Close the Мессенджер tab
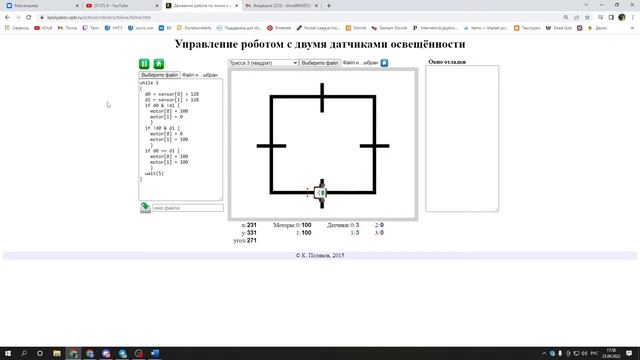The width and height of the screenshot is (640, 360). click(77, 6)
